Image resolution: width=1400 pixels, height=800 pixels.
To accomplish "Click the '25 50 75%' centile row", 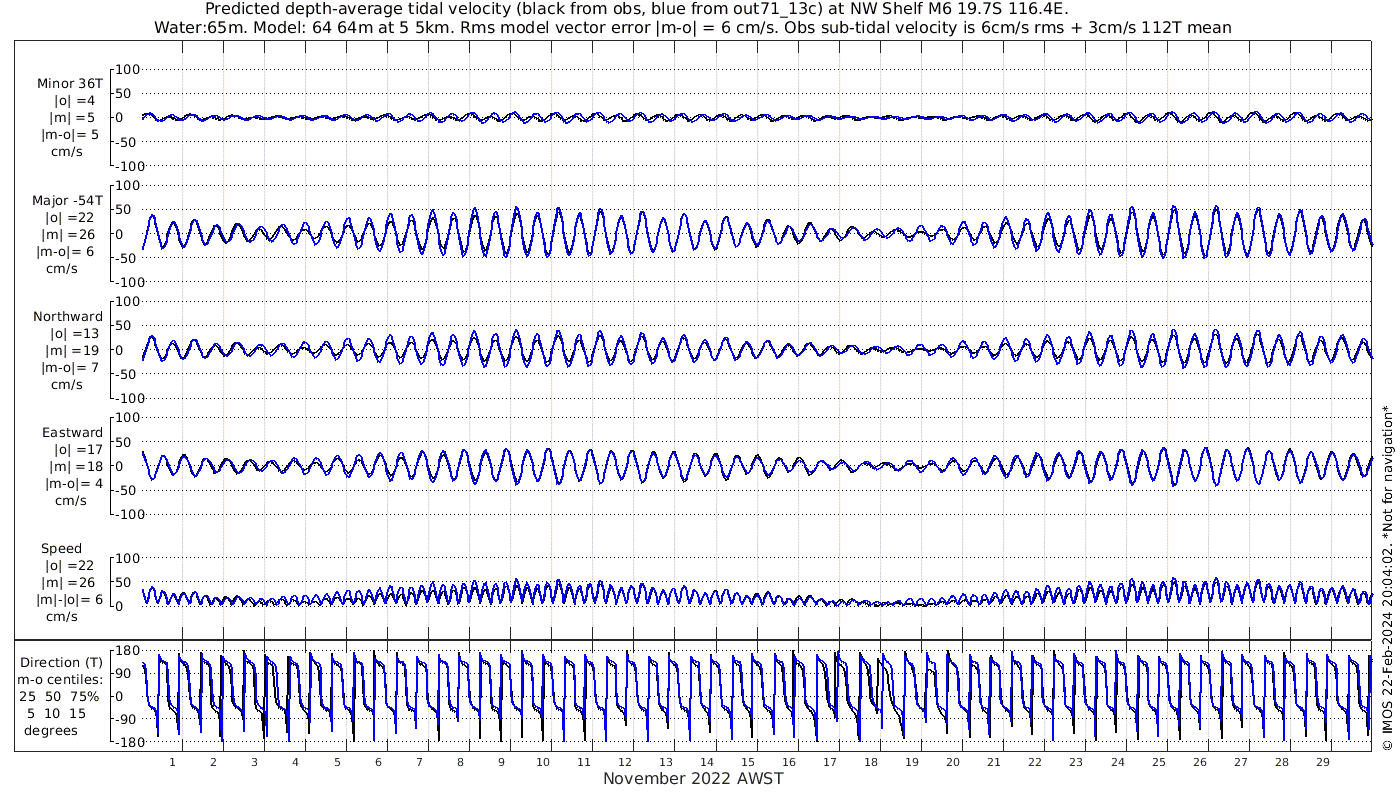I will click(59, 697).
